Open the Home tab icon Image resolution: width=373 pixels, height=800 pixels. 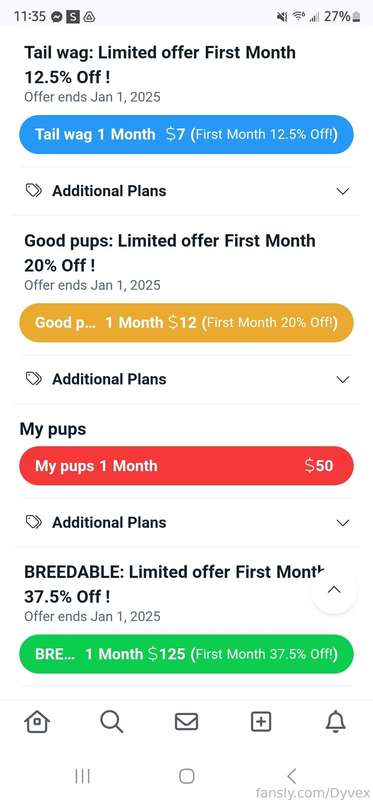coord(37,722)
